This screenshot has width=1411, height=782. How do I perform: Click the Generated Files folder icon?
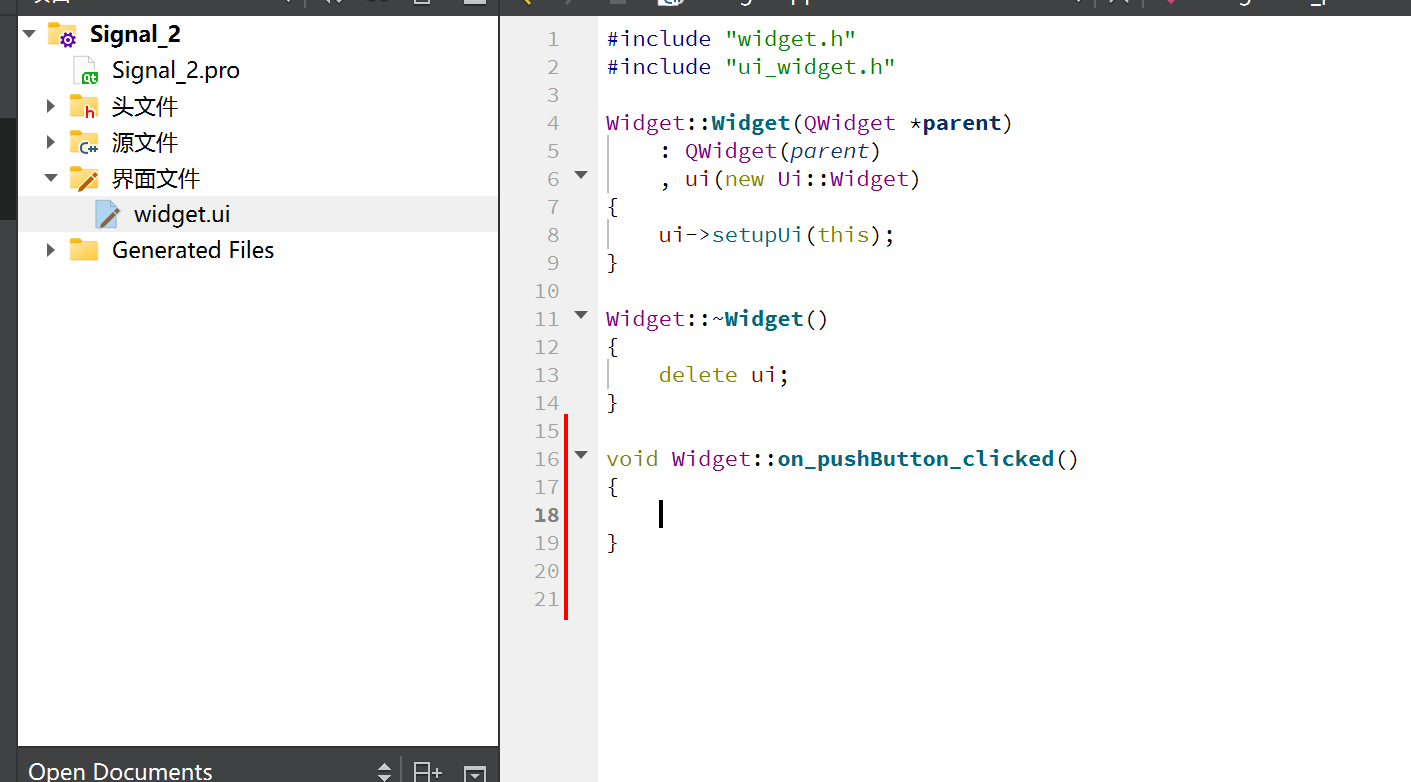click(x=84, y=250)
